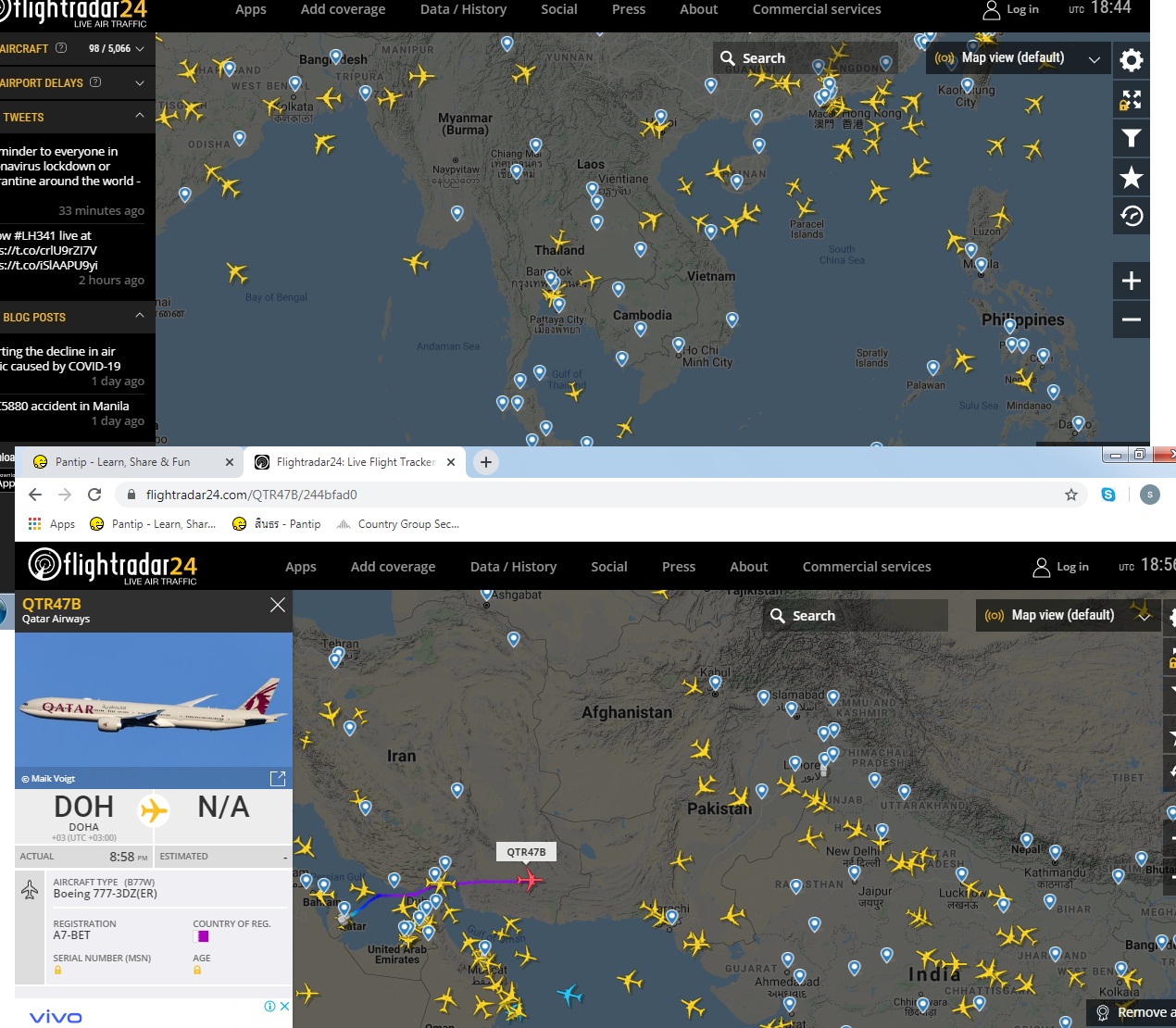Viewport: 1176px width, 1028px height.
Task: Open settings gear in top map window
Action: (1131, 60)
